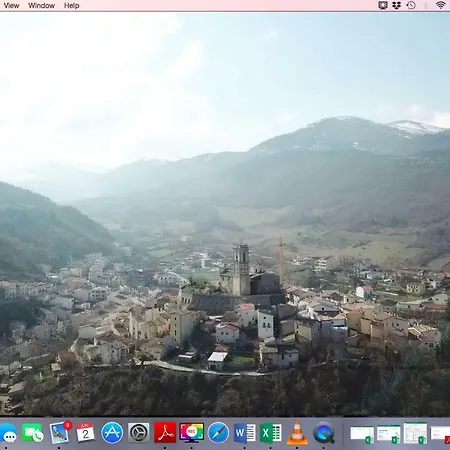Launch Safari browser from the dock
This screenshot has height=450, width=450.
[218, 433]
